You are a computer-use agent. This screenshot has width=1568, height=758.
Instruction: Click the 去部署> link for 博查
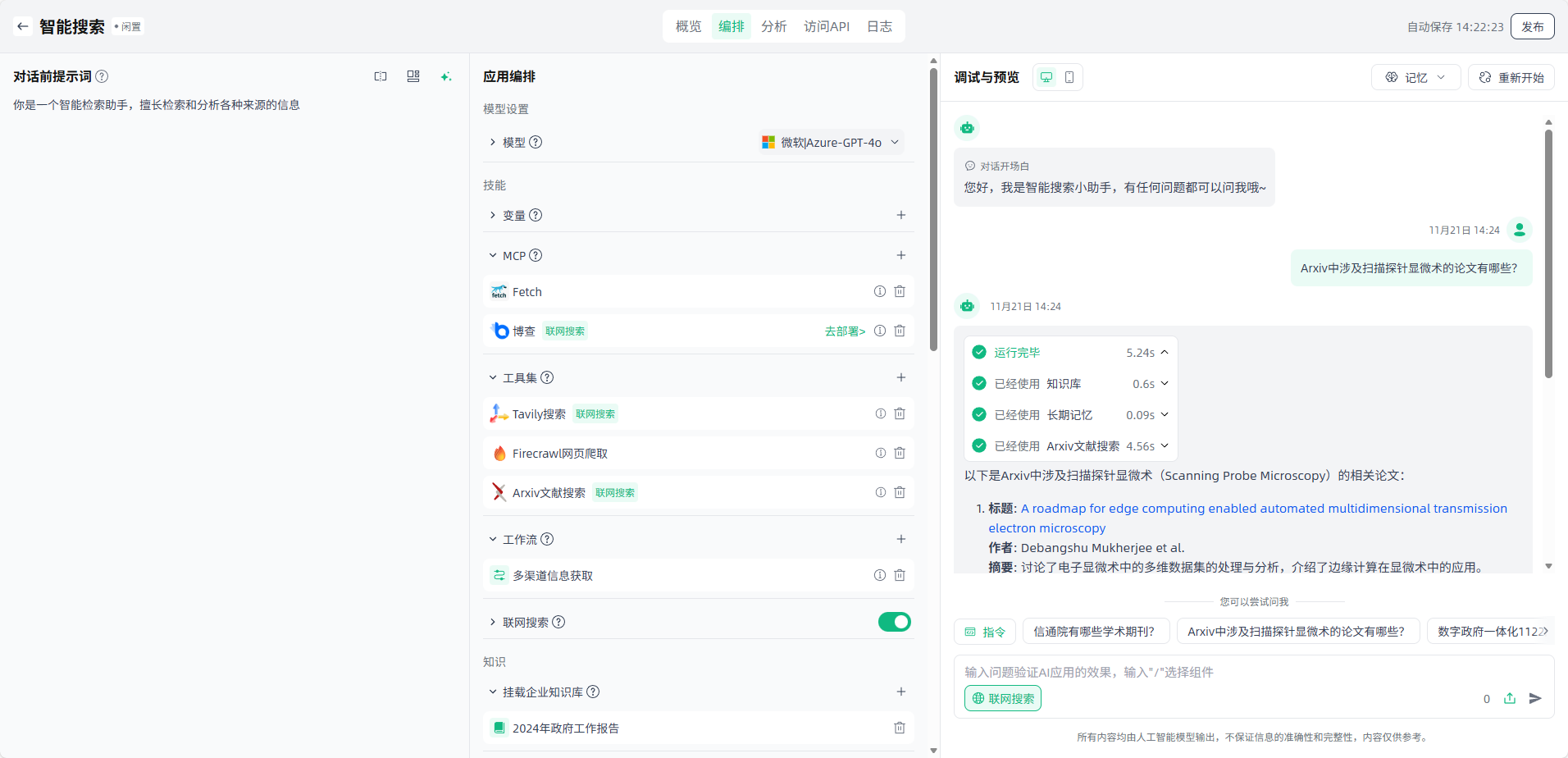[x=845, y=331]
